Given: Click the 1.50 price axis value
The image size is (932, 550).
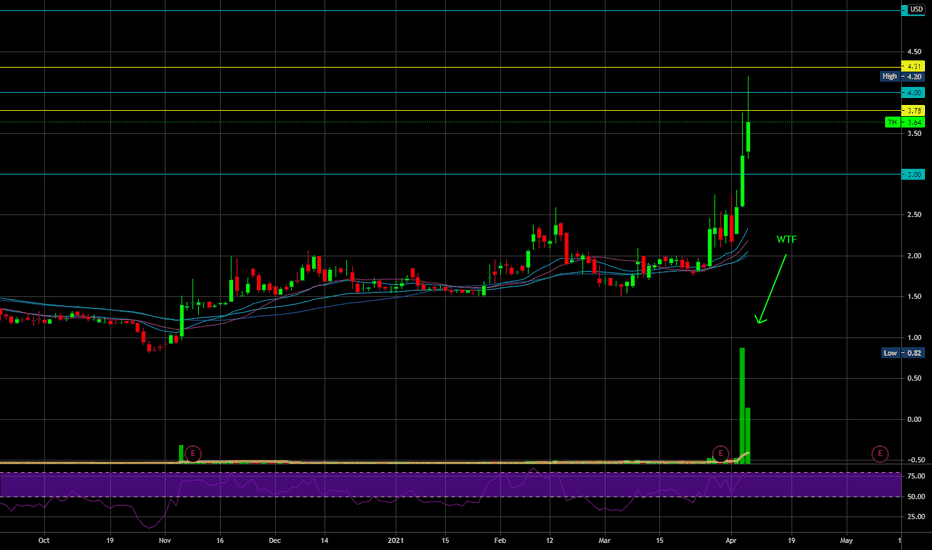Looking at the screenshot, I should tap(914, 297).
